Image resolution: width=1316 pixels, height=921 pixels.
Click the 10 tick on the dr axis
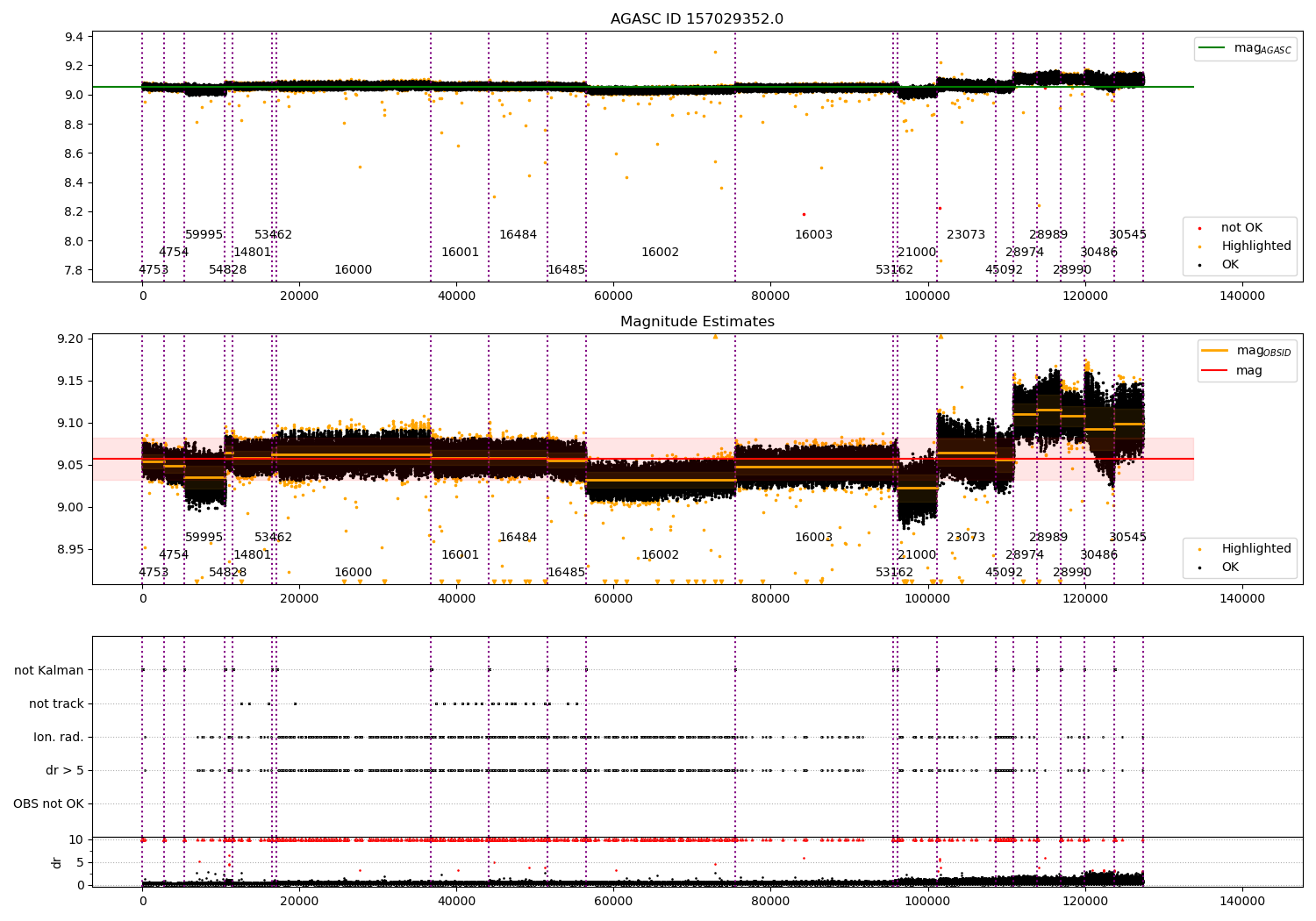(x=76, y=839)
